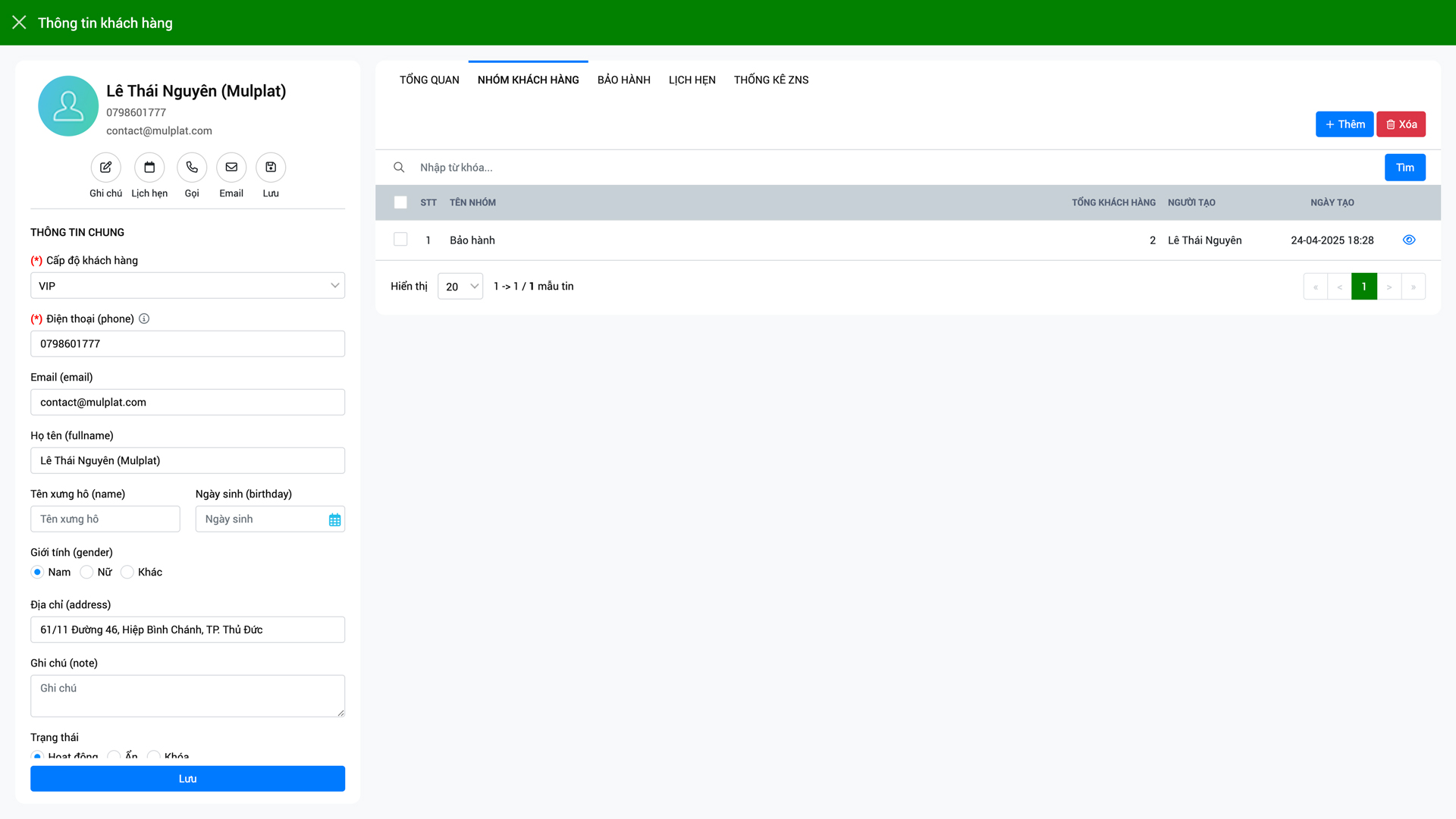
Task: Click the Gọi phone call icon
Action: pos(192,168)
